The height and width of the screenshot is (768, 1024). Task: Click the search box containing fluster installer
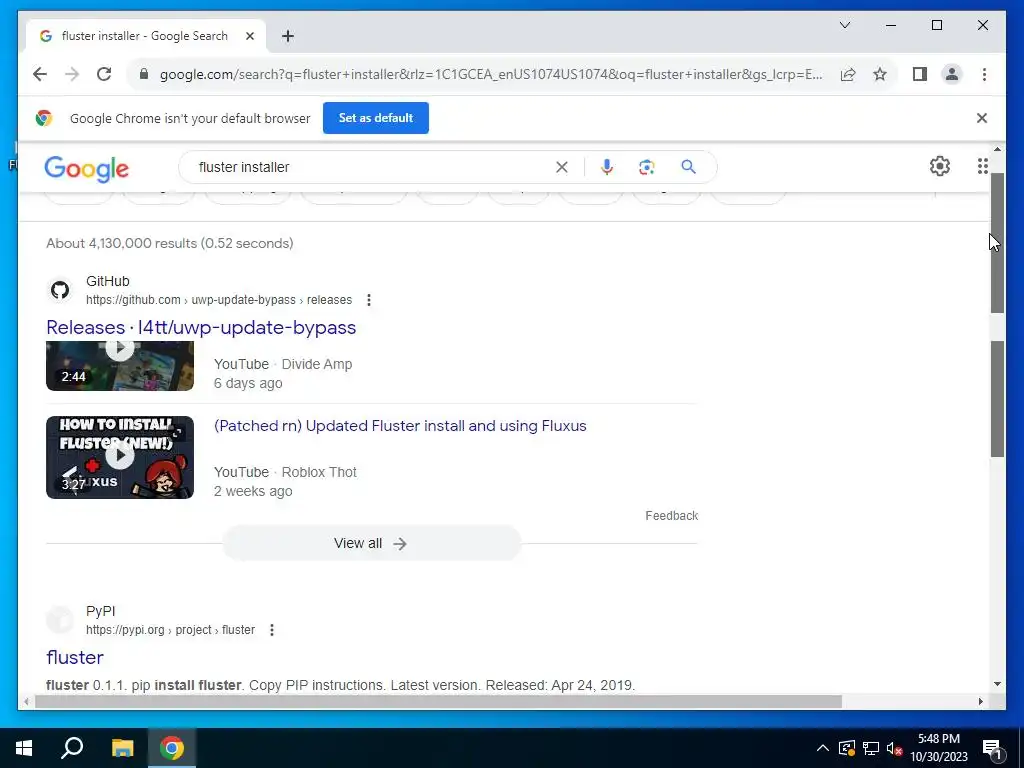coord(372,167)
